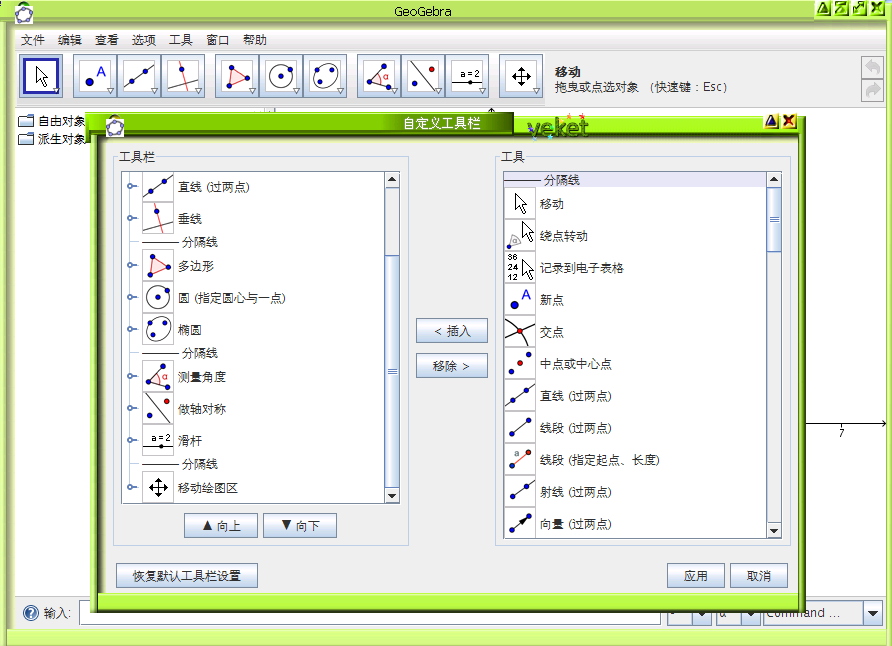
Task: Open the 编辑 menu
Action: pos(69,40)
